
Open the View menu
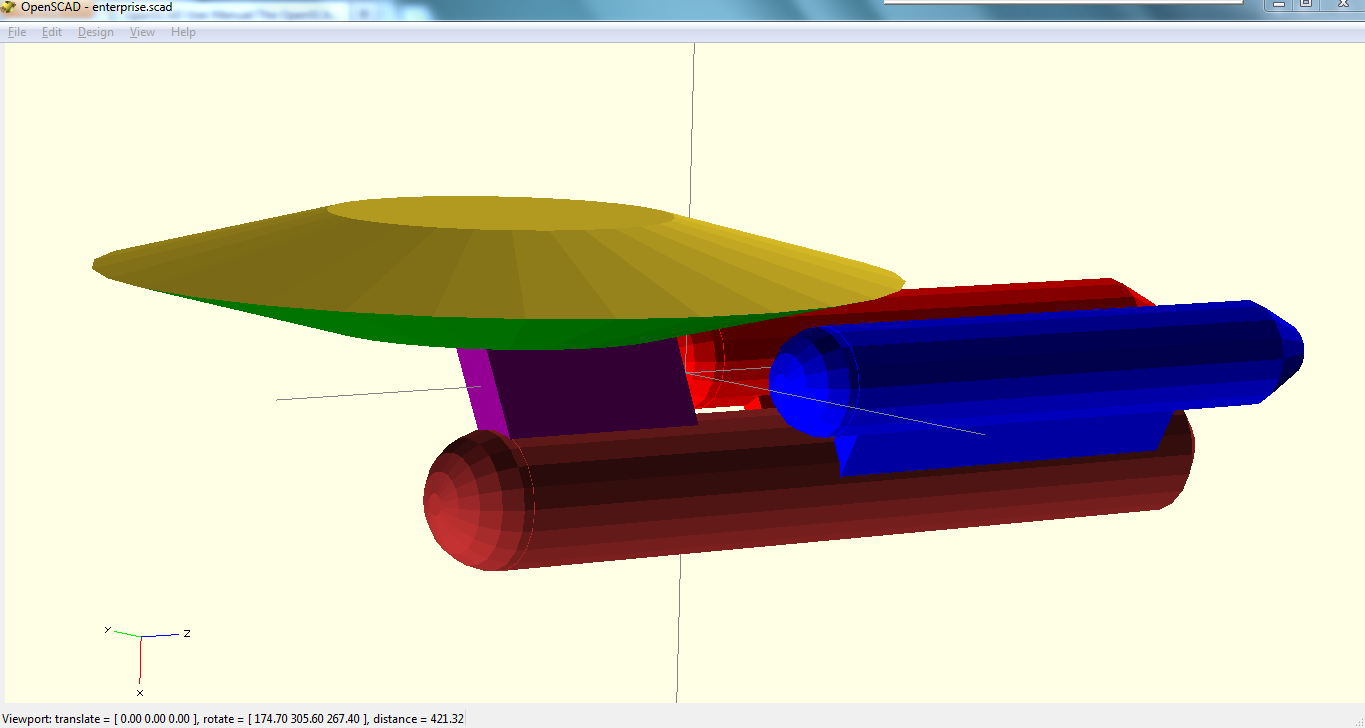click(x=141, y=31)
